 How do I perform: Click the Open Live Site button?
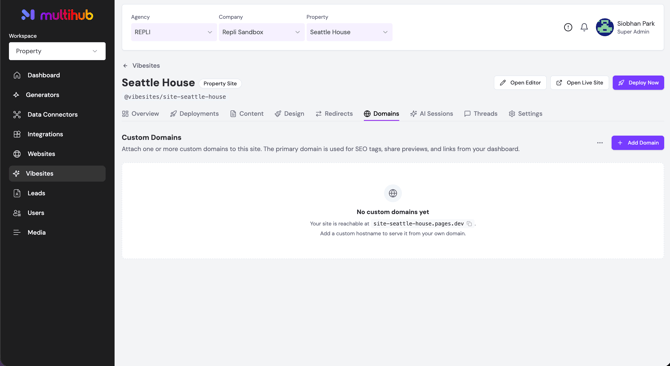point(579,83)
